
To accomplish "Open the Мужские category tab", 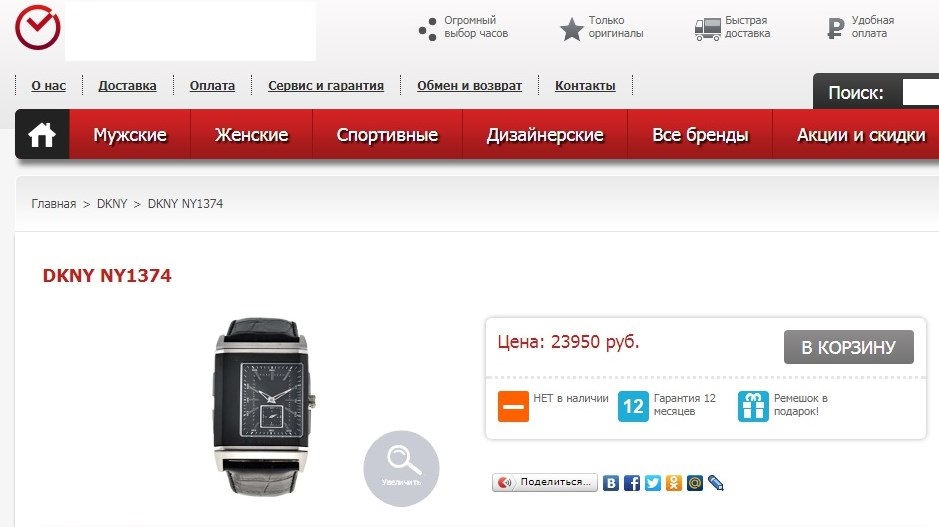I will click(130, 135).
